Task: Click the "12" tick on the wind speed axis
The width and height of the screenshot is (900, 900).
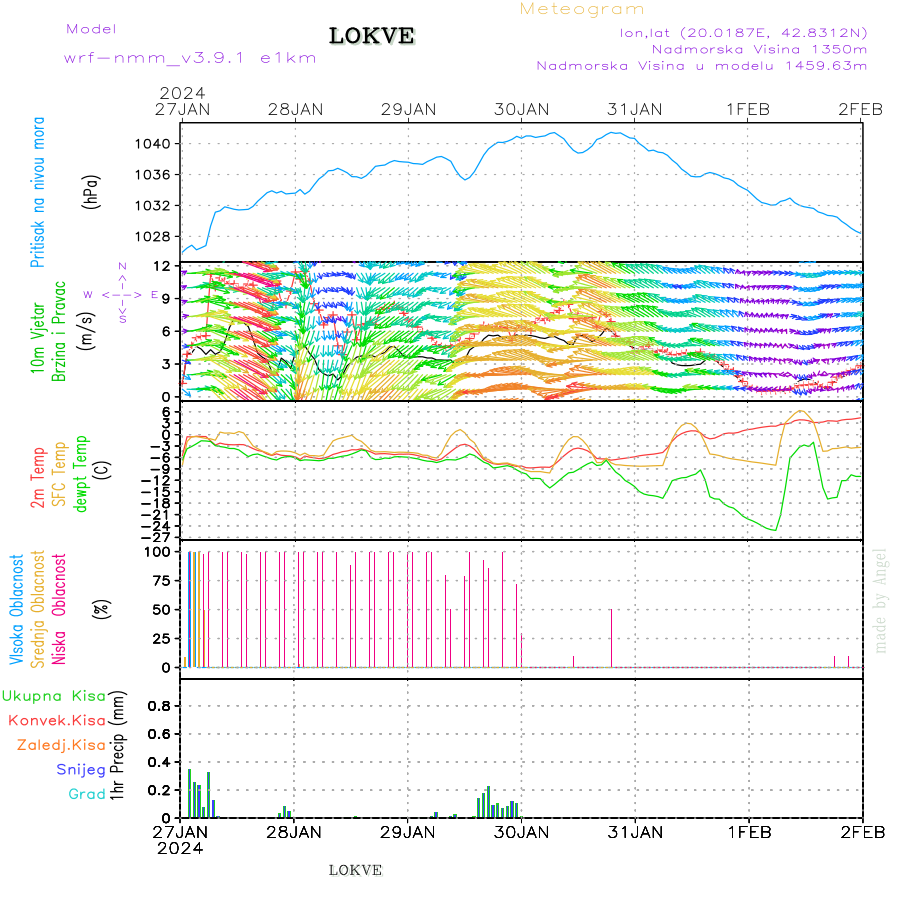Action: coord(162,266)
